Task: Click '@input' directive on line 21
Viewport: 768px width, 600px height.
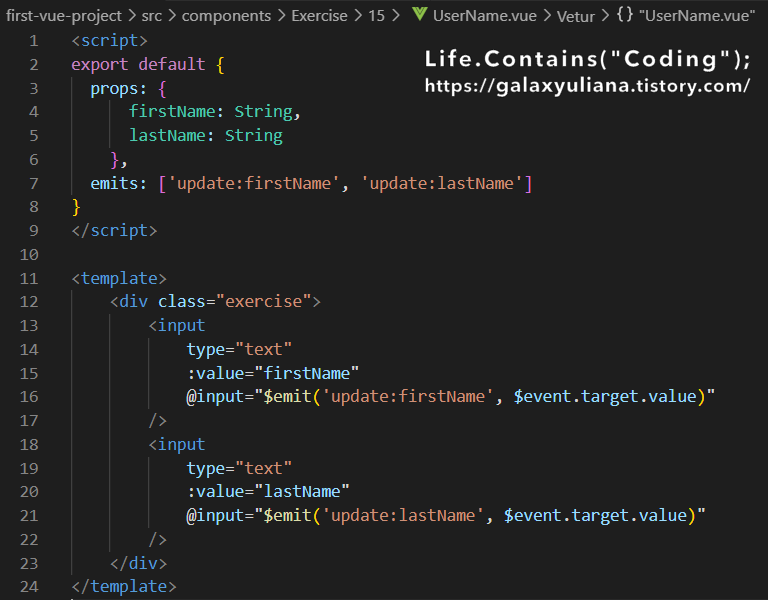Action: (215, 515)
